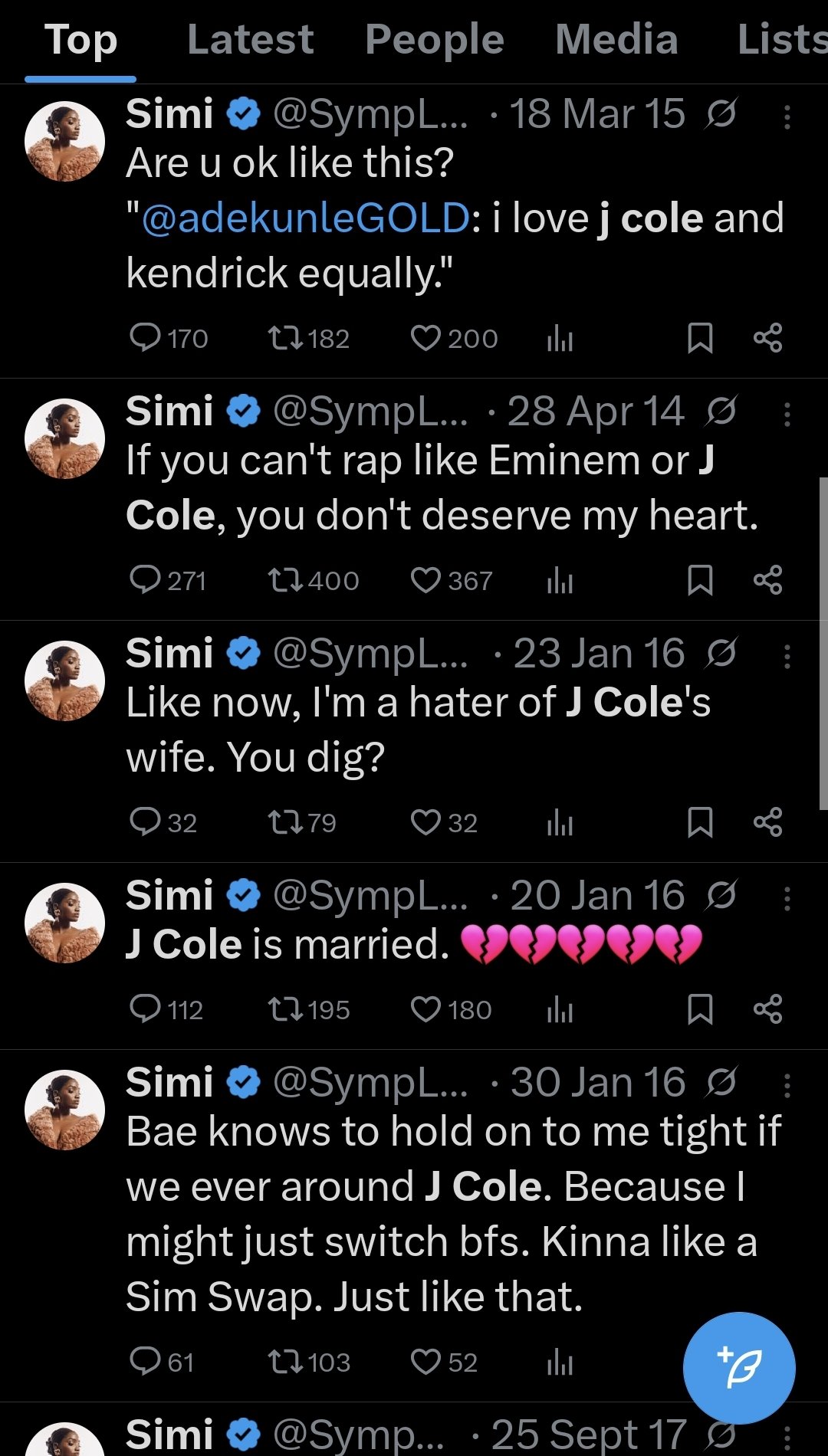This screenshot has width=828, height=1456.
Task: Retweet the Eminem or J Cole tweet
Action: (x=286, y=580)
